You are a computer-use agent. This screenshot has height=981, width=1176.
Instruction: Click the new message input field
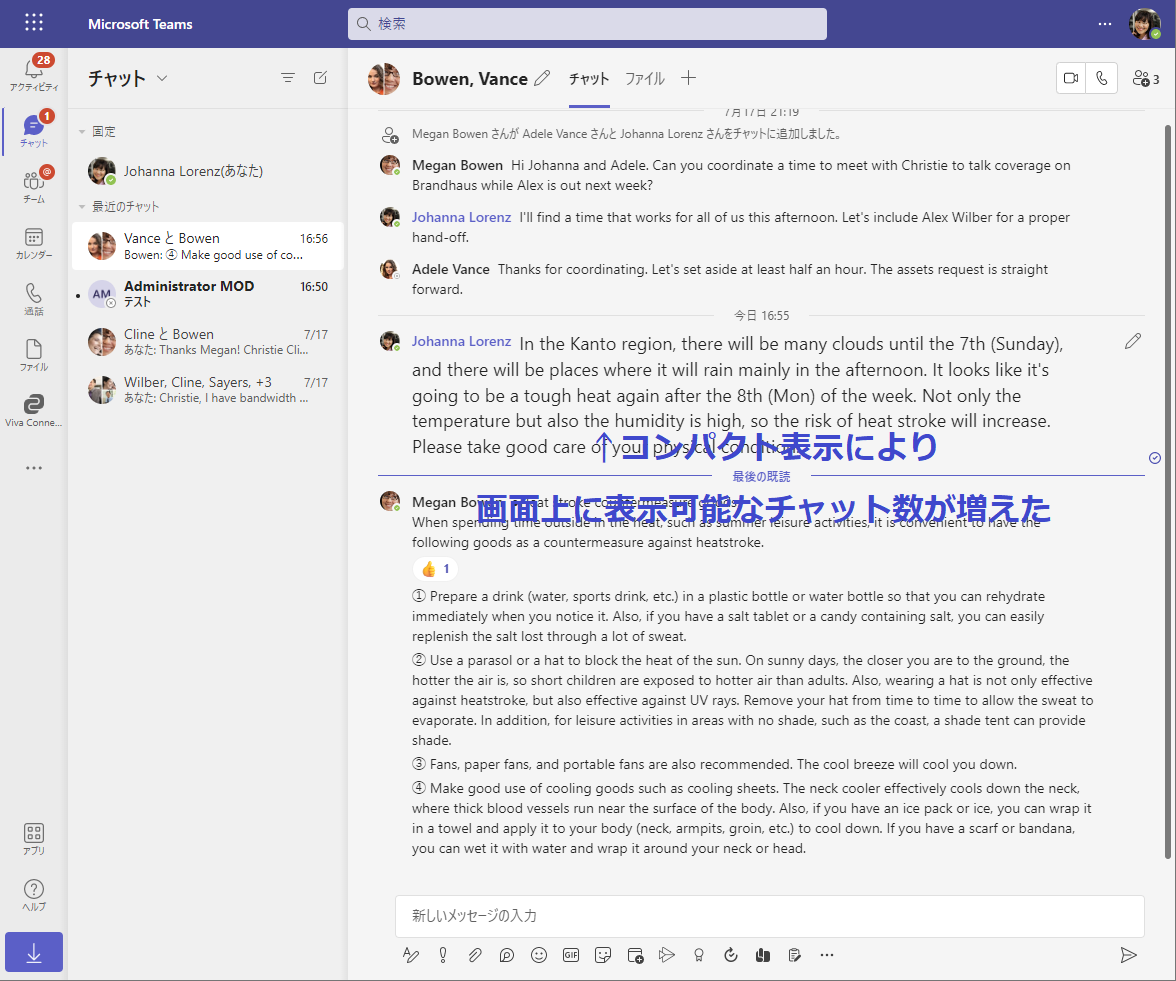pos(770,916)
